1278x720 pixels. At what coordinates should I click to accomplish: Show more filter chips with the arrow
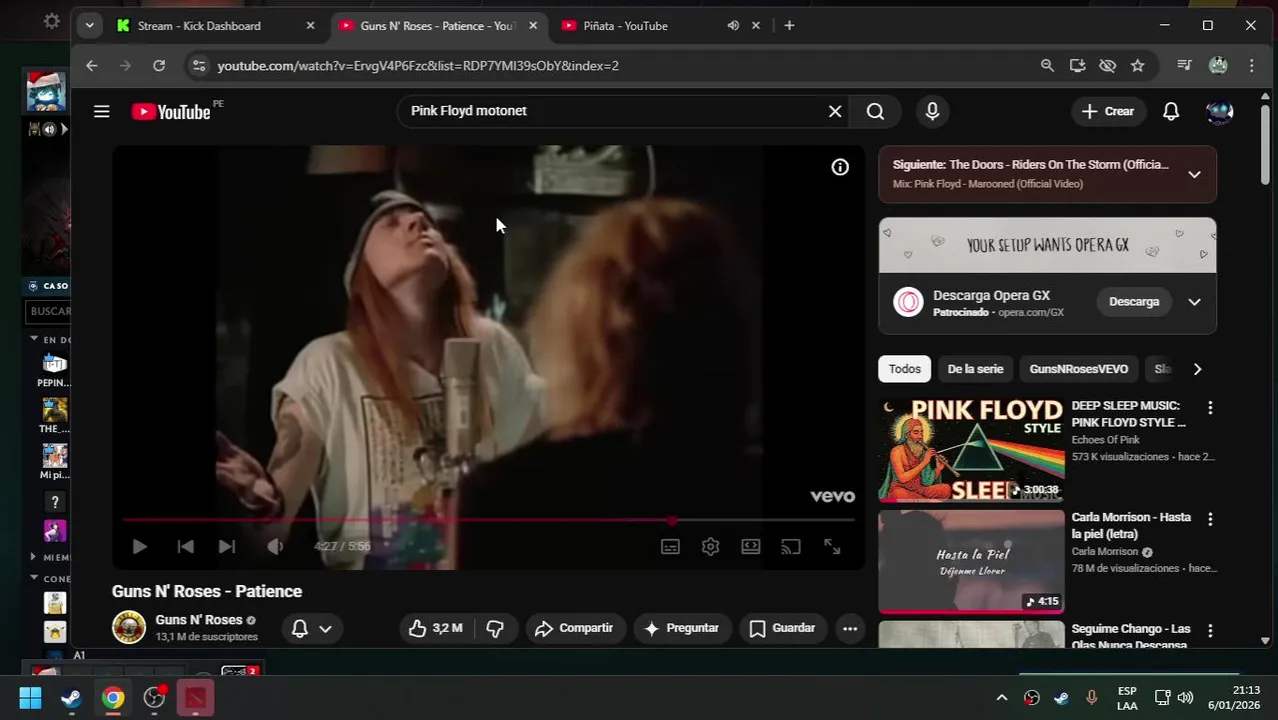coord(1197,369)
